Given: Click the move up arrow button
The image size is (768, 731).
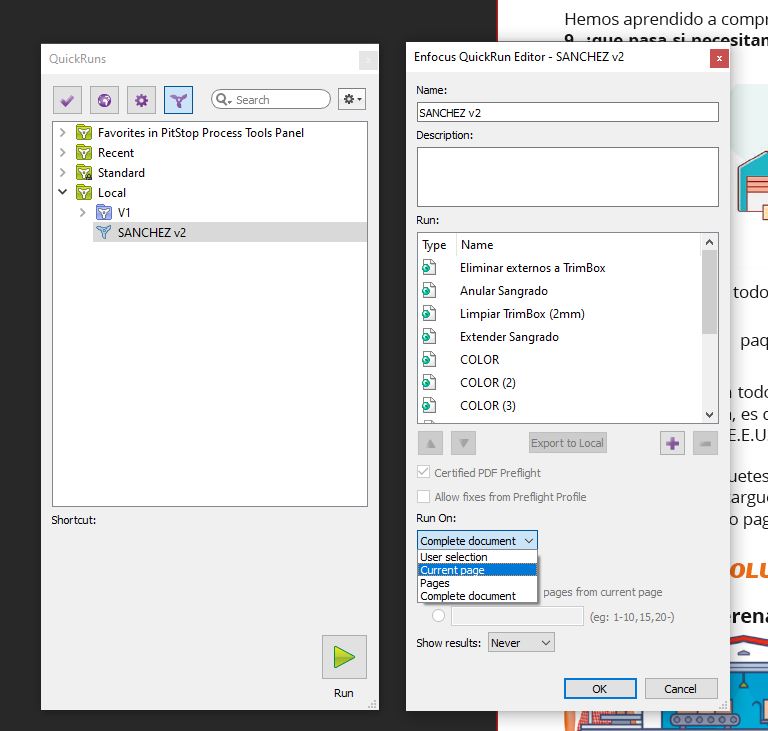Looking at the screenshot, I should (x=431, y=443).
